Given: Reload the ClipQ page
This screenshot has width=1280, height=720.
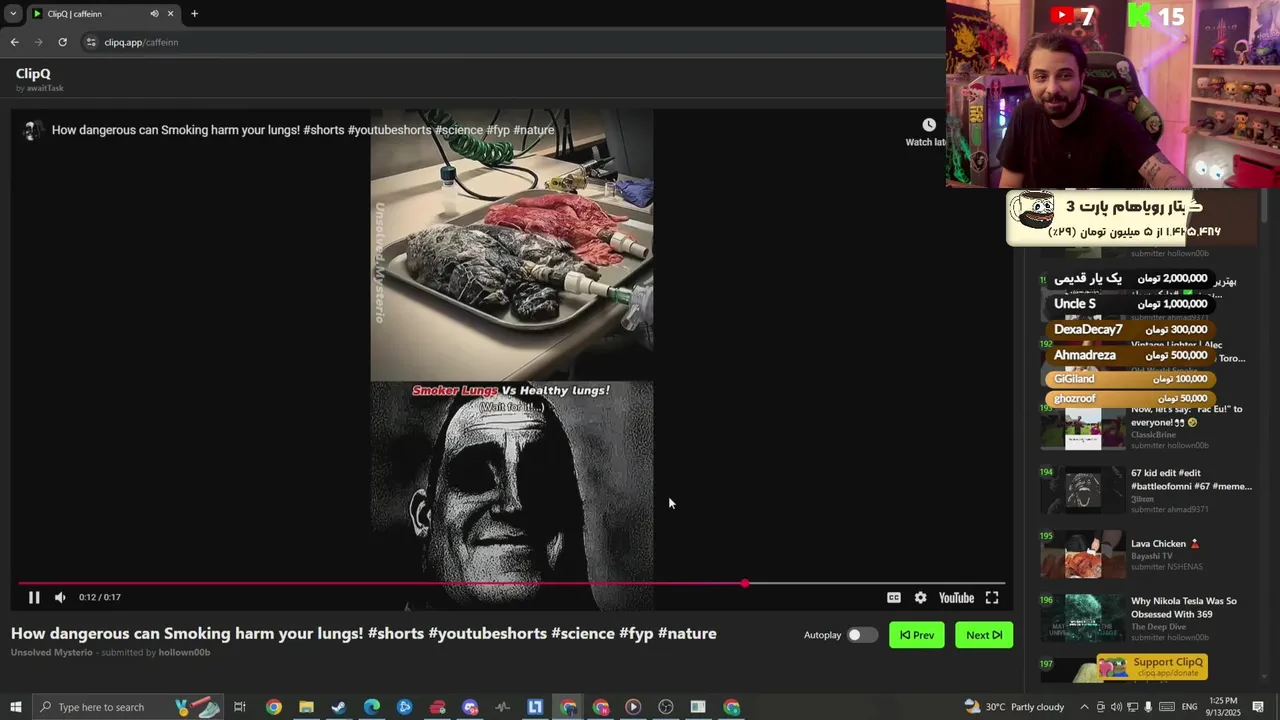Looking at the screenshot, I should (x=62, y=42).
